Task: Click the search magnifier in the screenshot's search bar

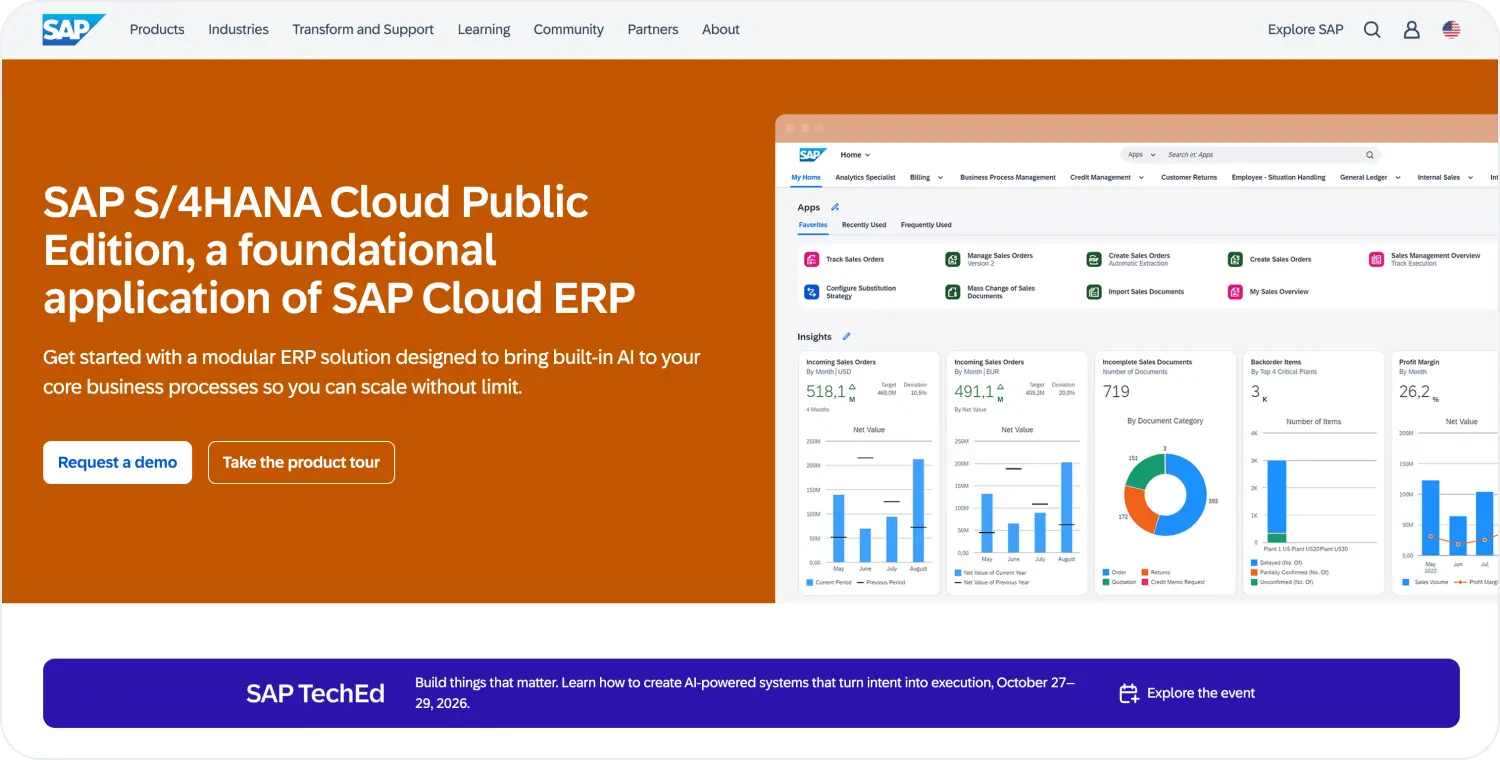Action: [1370, 155]
